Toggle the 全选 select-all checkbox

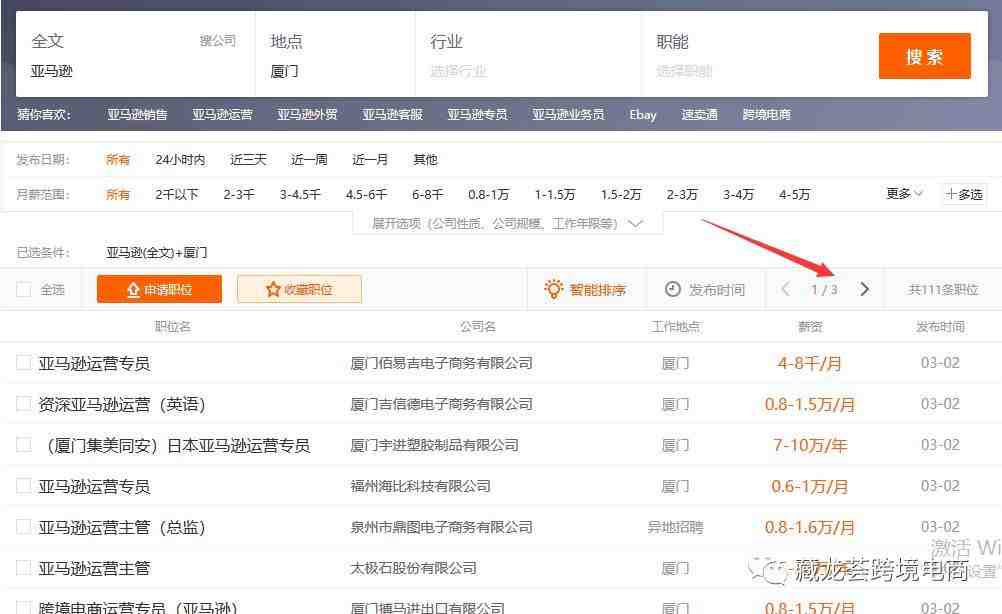click(x=24, y=289)
